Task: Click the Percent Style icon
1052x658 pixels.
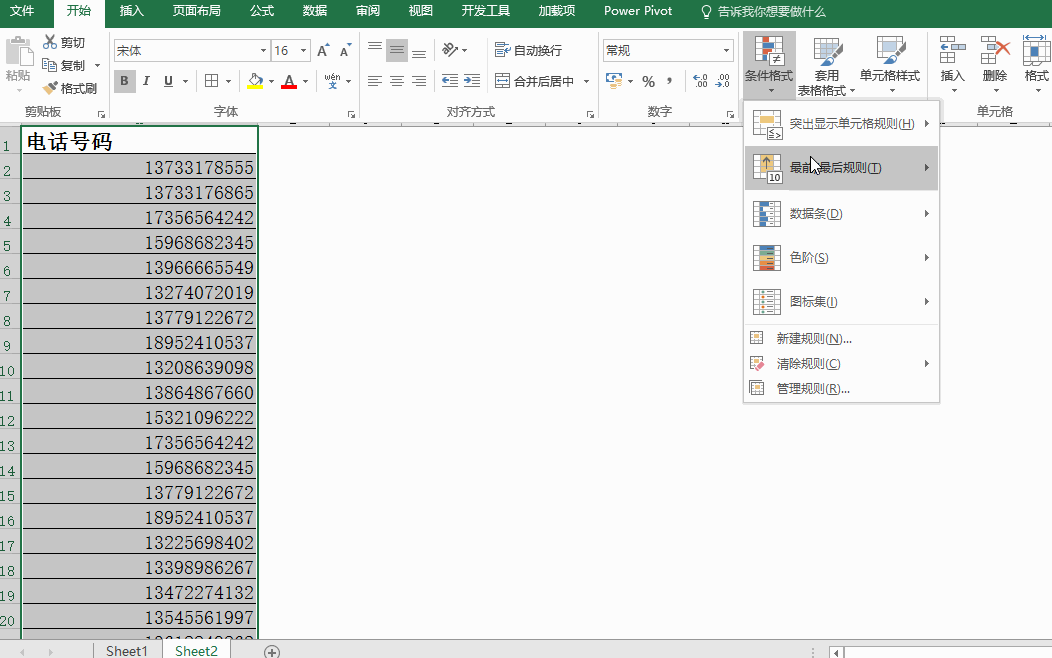Action: (x=648, y=81)
